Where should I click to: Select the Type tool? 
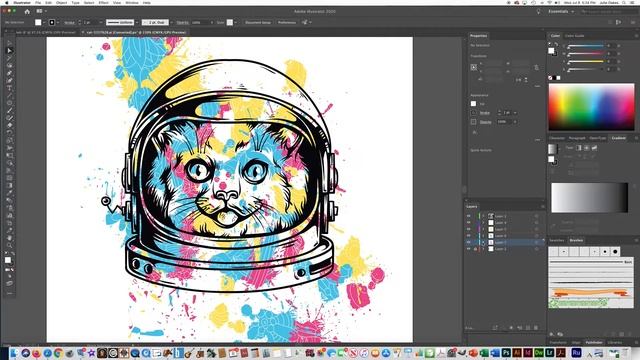tap(9, 88)
